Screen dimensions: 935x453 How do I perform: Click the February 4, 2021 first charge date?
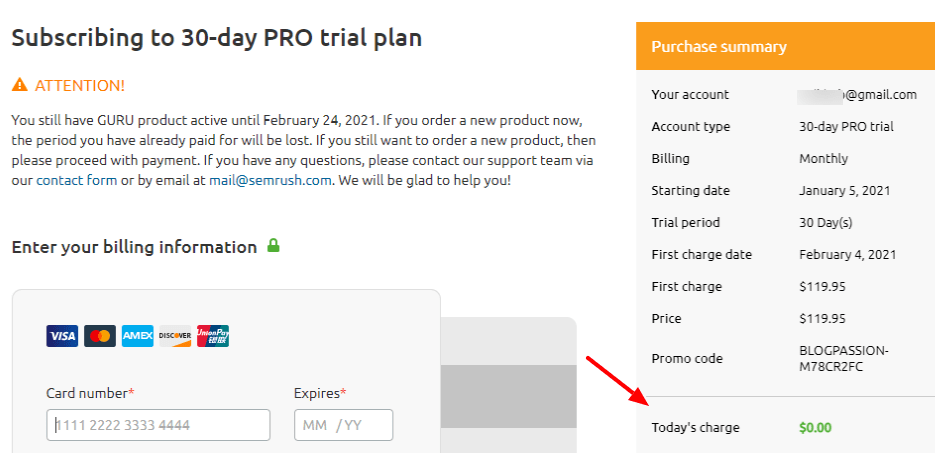(847, 255)
